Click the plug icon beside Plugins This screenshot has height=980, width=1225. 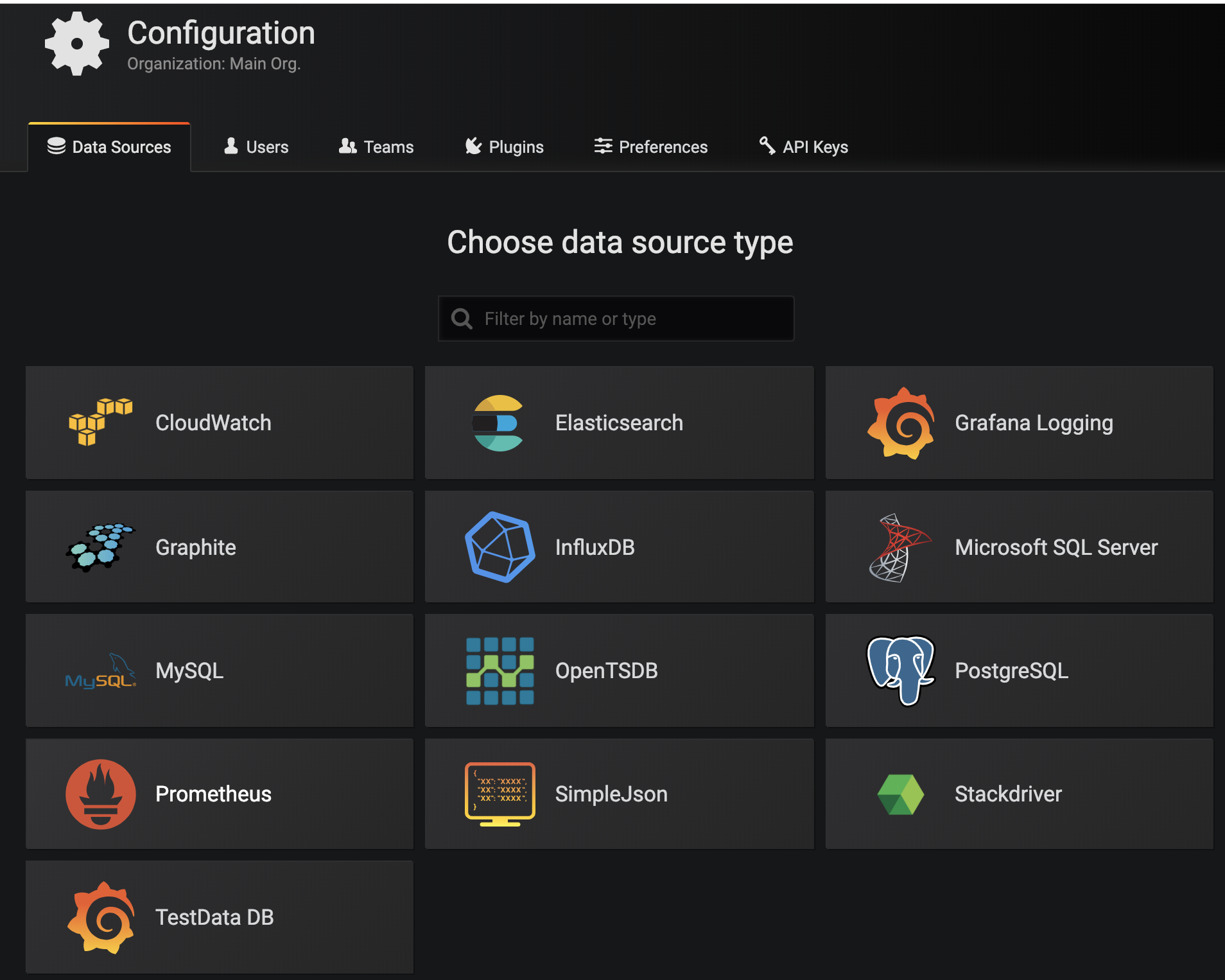pos(473,146)
